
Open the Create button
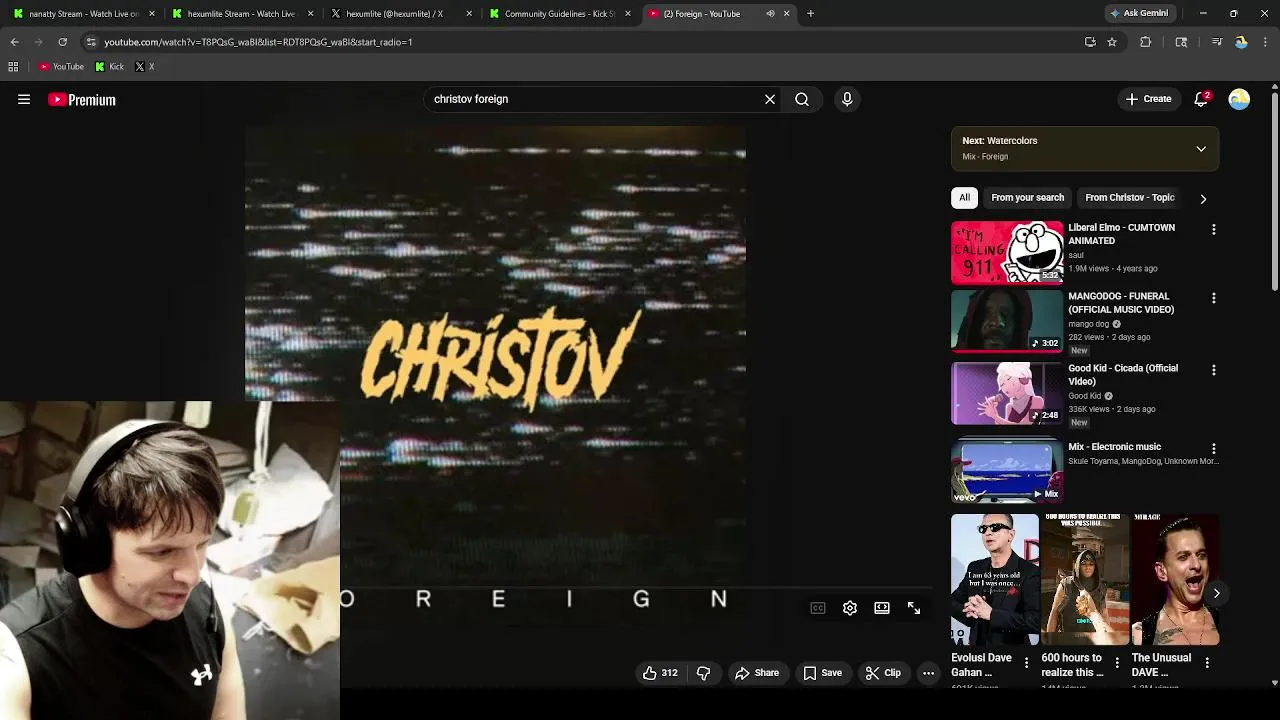[1148, 99]
